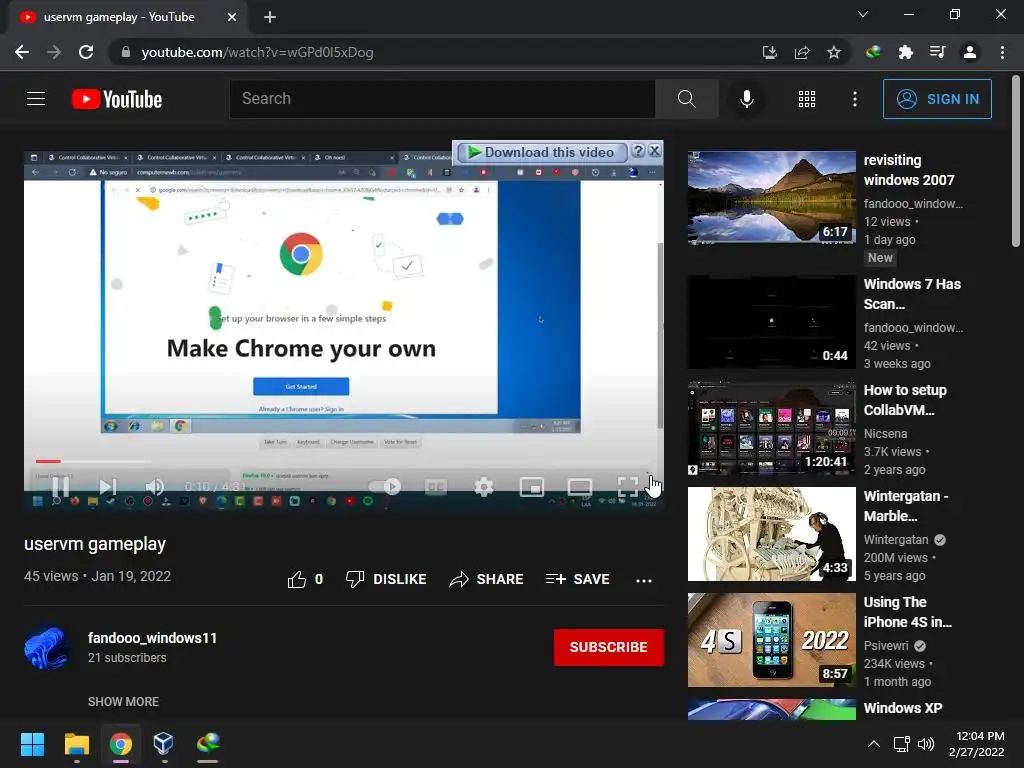Open Chrome three-dot menu

click(x=1002, y=52)
